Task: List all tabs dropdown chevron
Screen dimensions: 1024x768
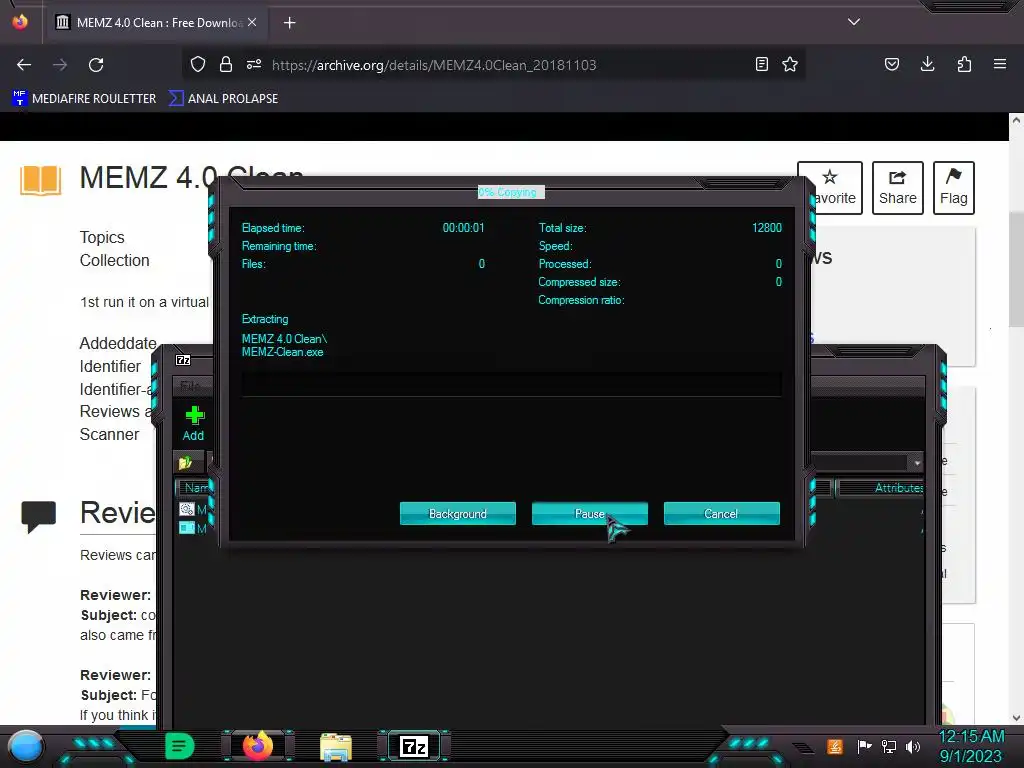Action: (x=854, y=22)
